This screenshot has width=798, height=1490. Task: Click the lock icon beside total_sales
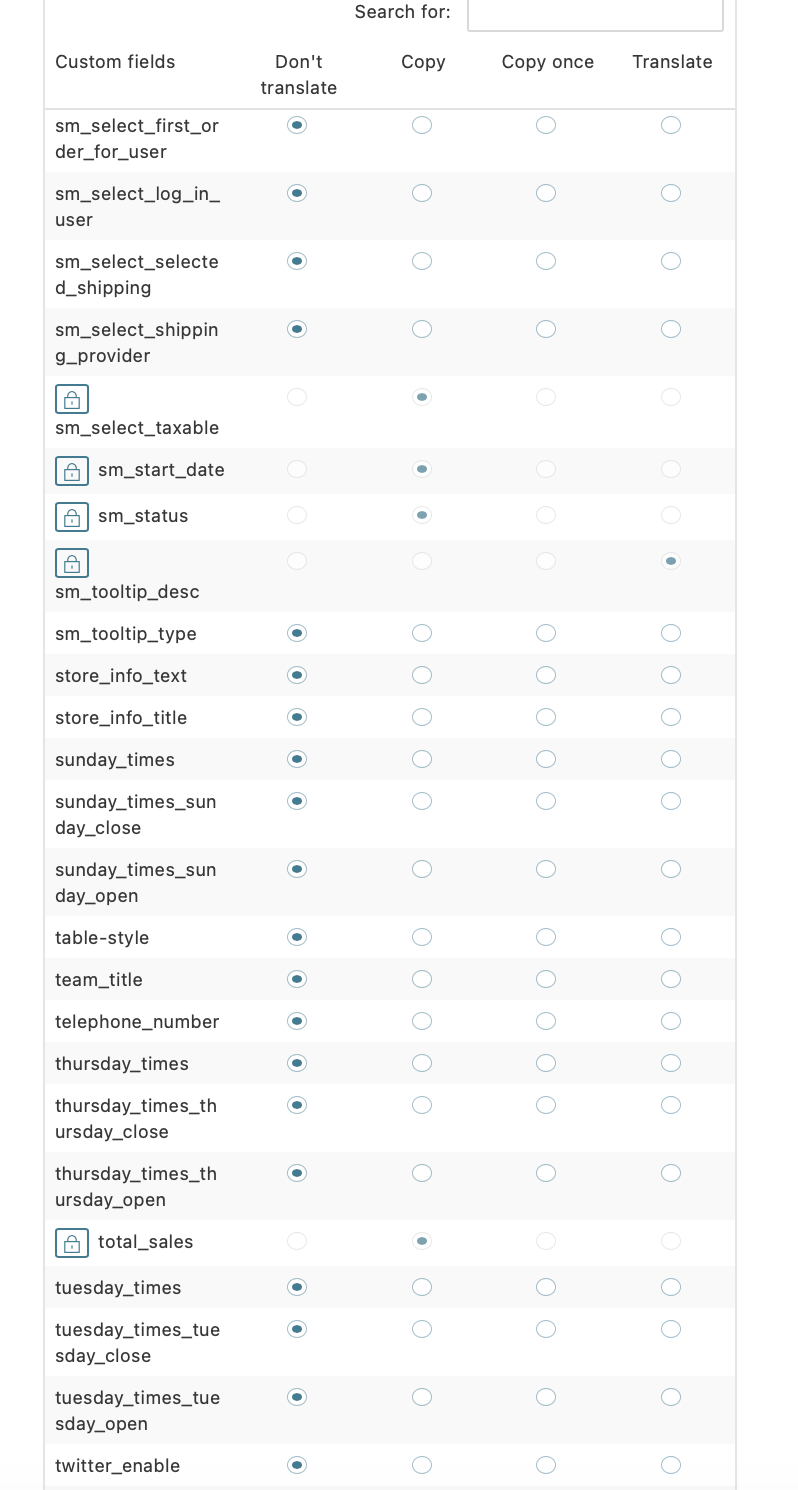click(72, 1242)
